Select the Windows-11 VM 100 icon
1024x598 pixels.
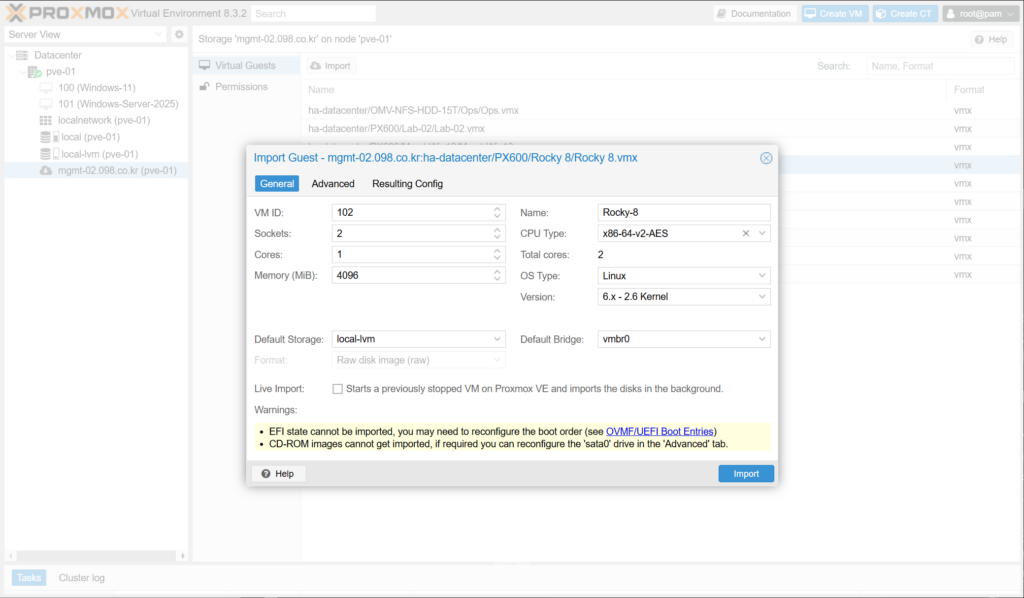46,88
